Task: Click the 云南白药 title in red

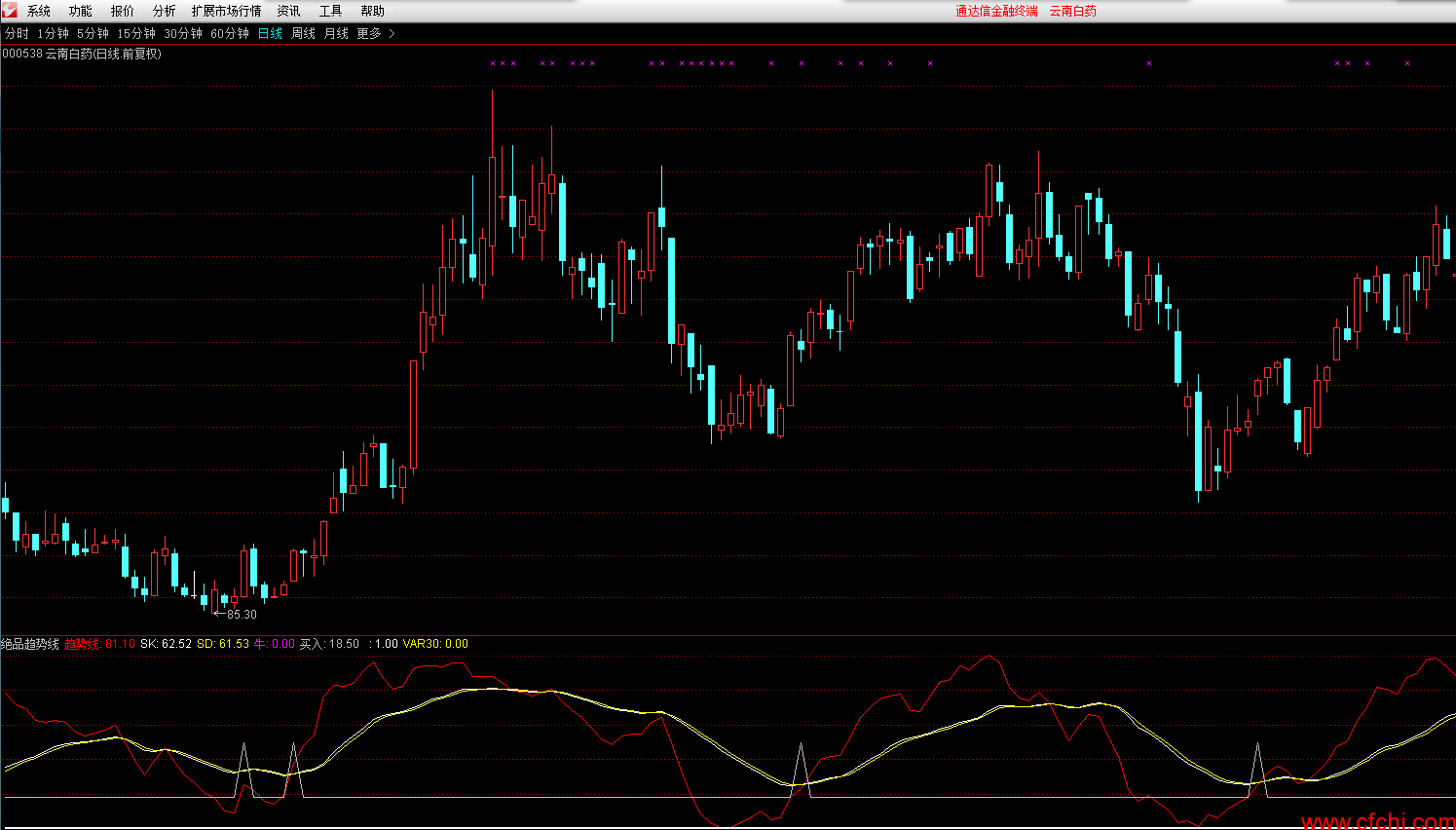Action: (x=1072, y=11)
